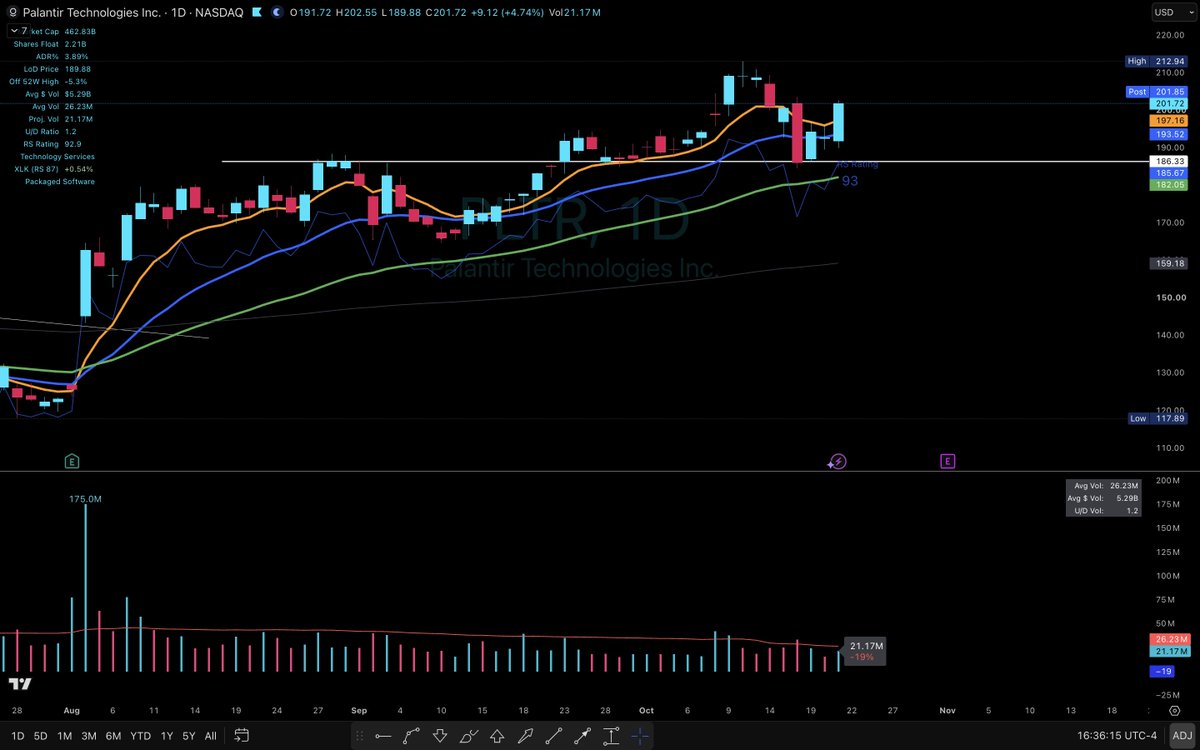Click the purple upcoming earnings E marker
This screenshot has height=750, width=1200.
point(946,461)
